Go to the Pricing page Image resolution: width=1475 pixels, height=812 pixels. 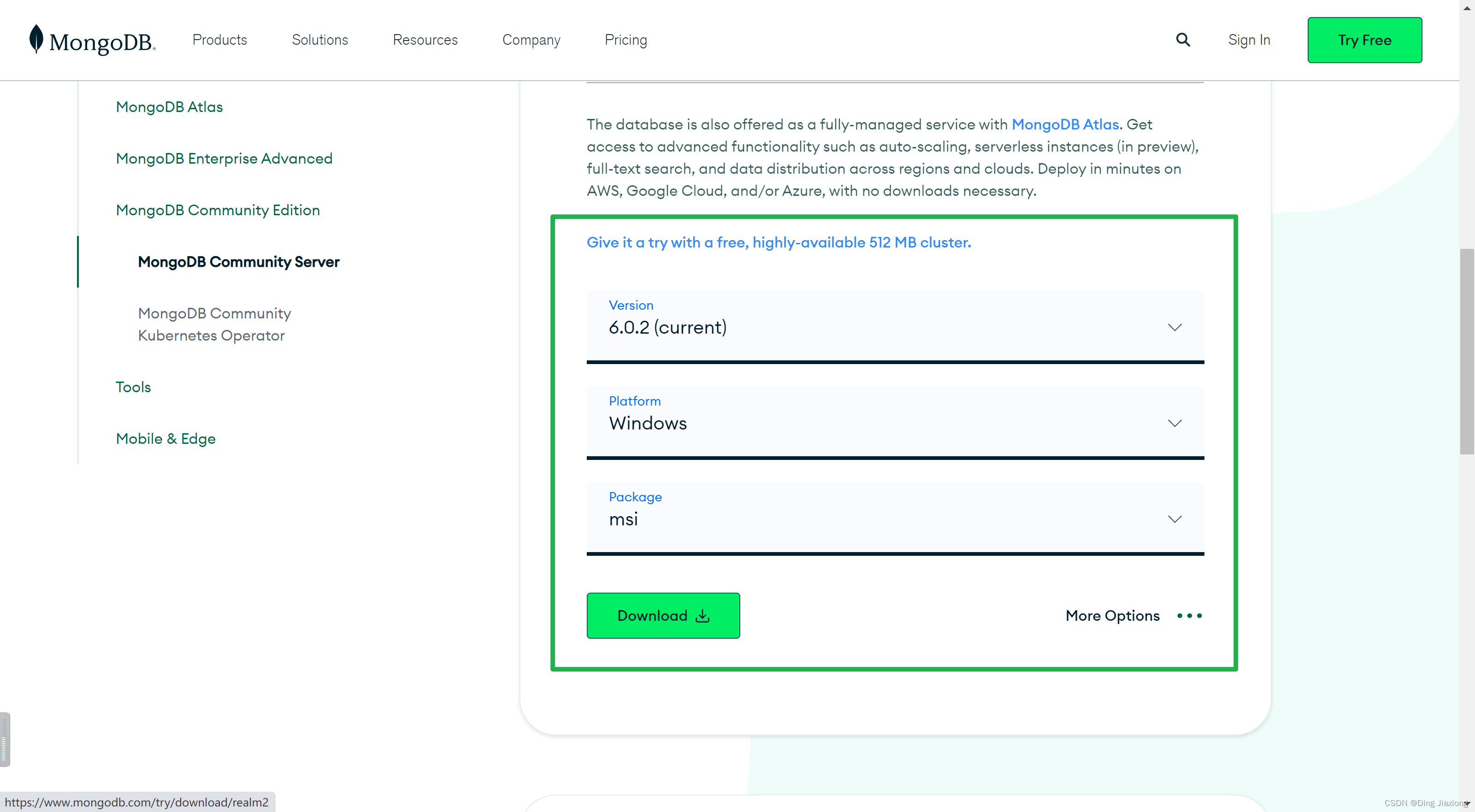pos(626,40)
